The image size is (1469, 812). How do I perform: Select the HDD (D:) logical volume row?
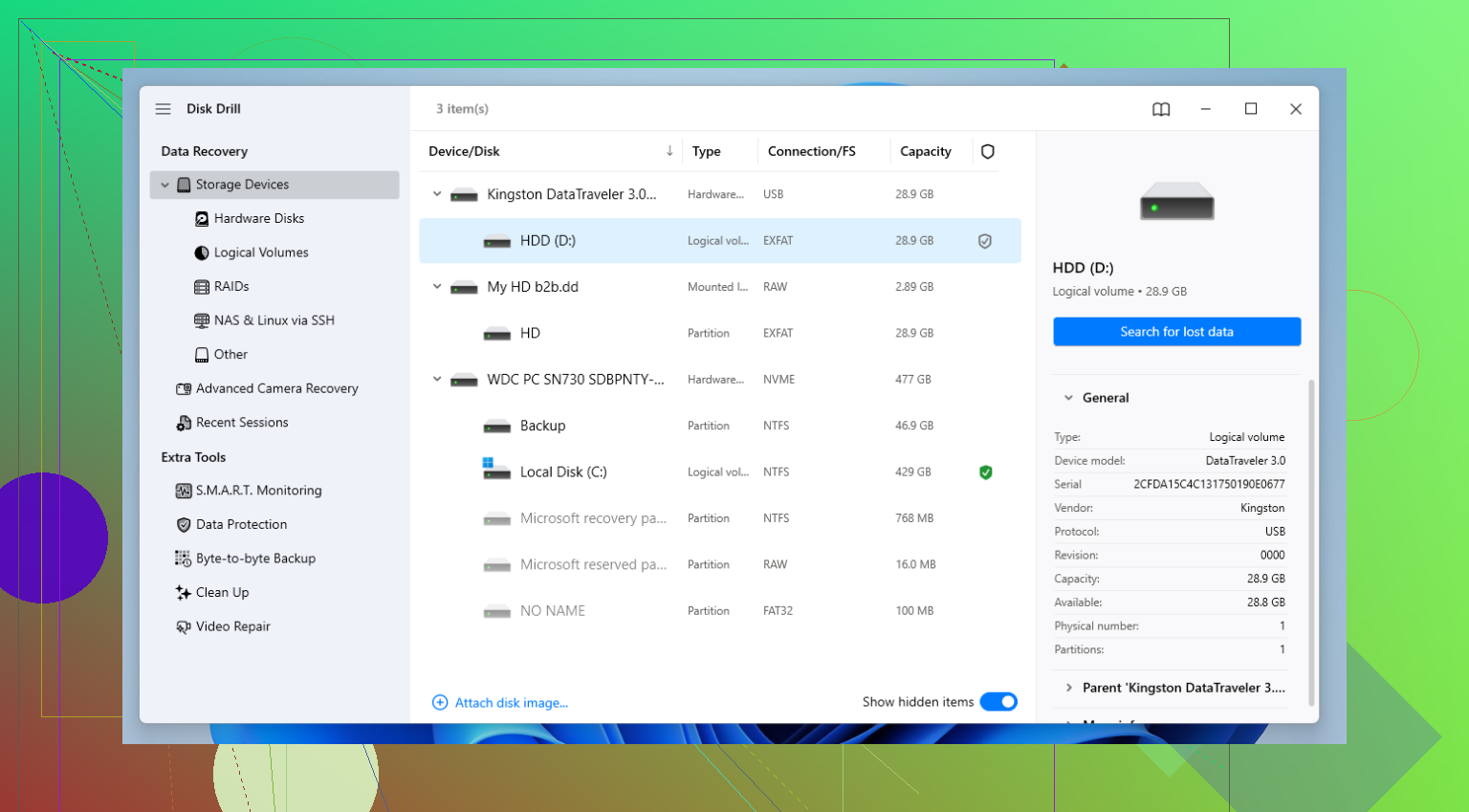coord(720,241)
